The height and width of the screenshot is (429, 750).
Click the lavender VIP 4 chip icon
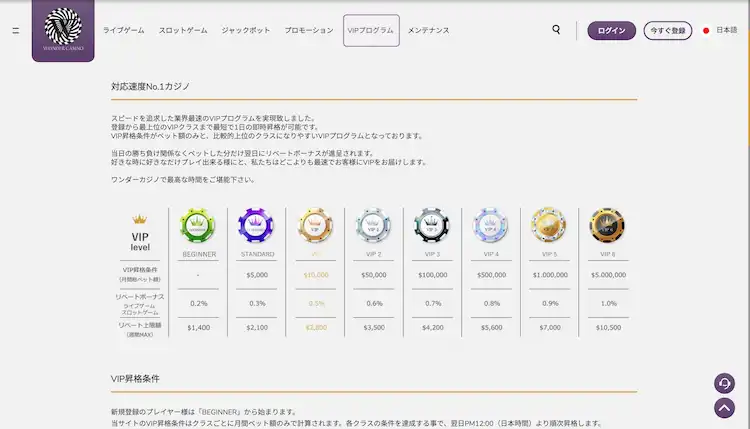(x=490, y=225)
